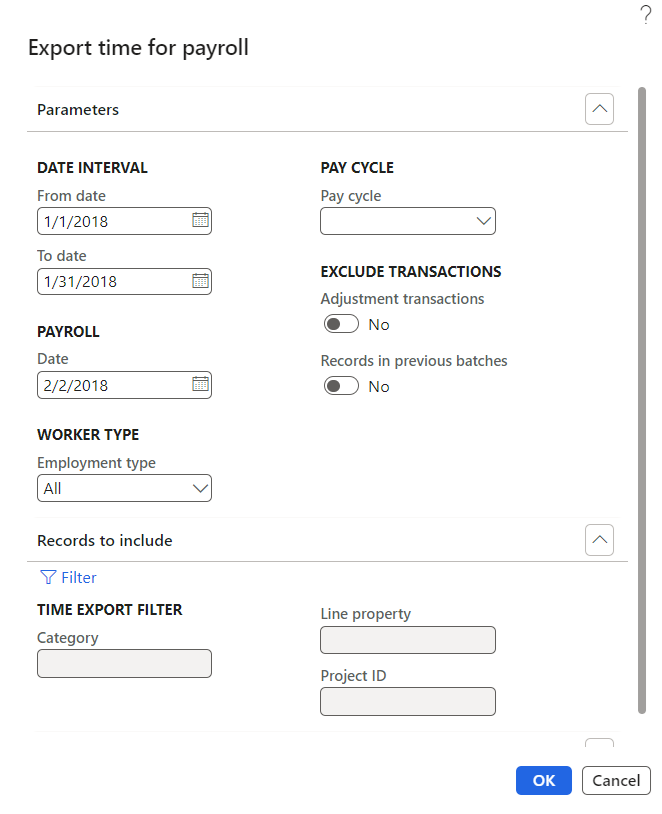Viewport: 662px width, 814px height.
Task: Collapse the Parameters section chevron
Action: pos(599,109)
